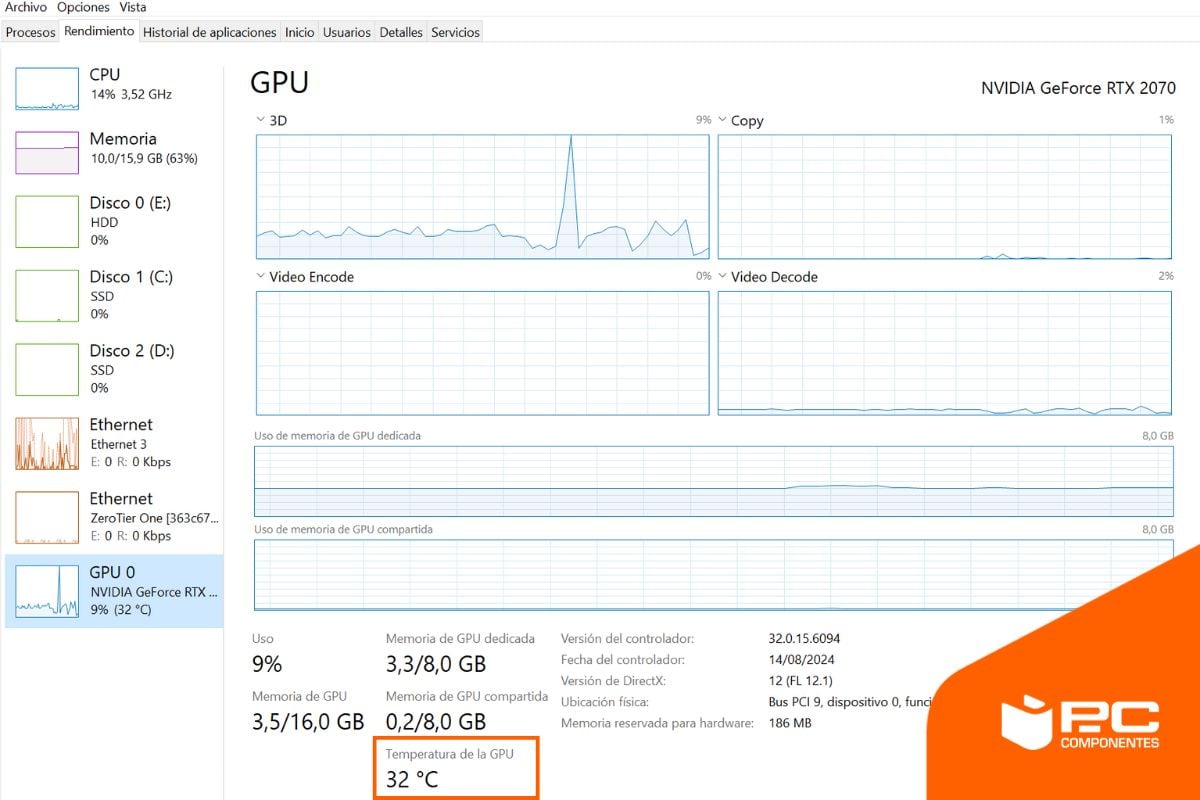Viewport: 1200px width, 800px height.
Task: Click Memoria reservada para hardware label
Action: (657, 723)
